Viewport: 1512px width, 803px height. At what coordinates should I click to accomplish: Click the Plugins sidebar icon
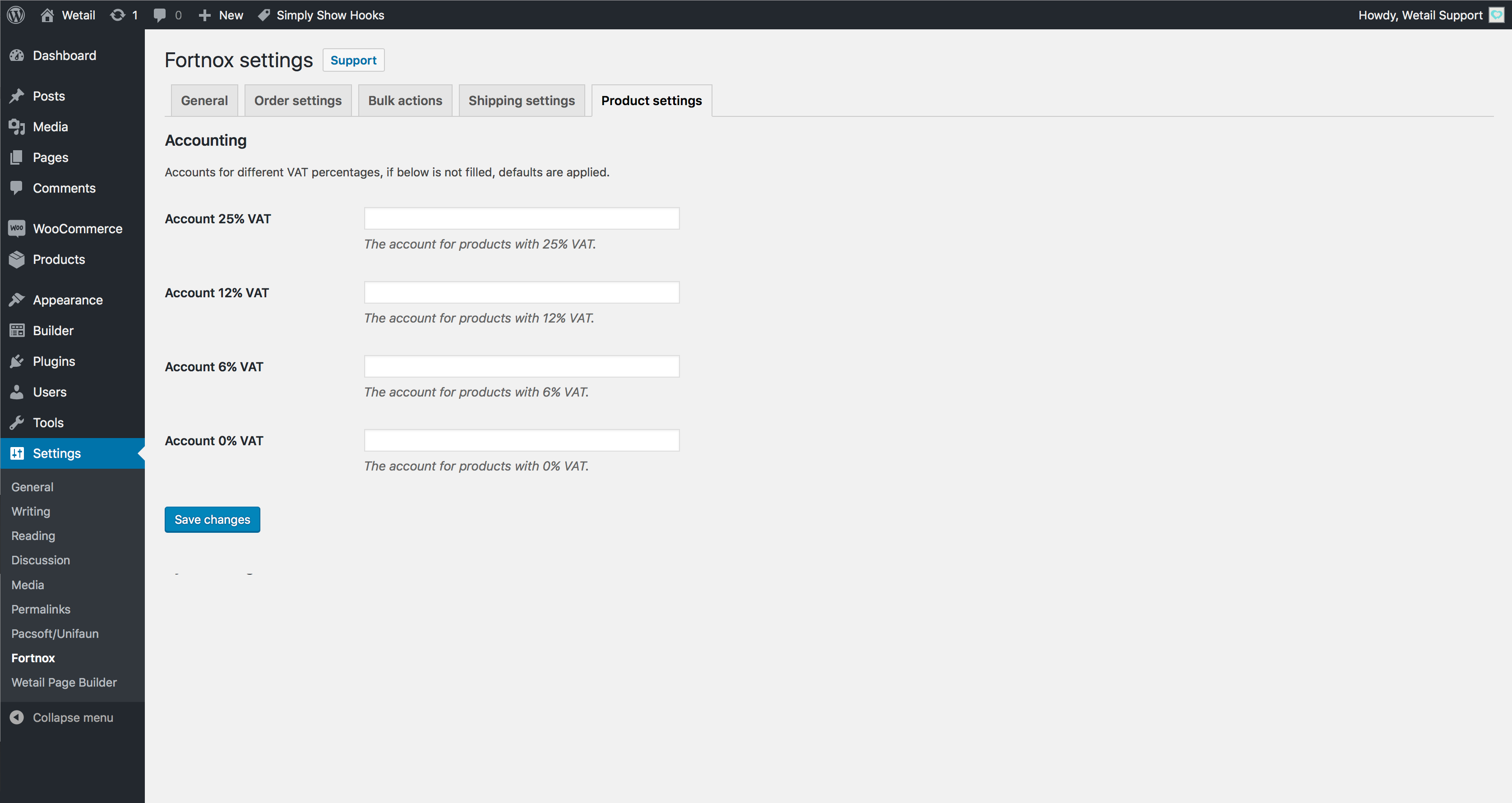tap(17, 361)
